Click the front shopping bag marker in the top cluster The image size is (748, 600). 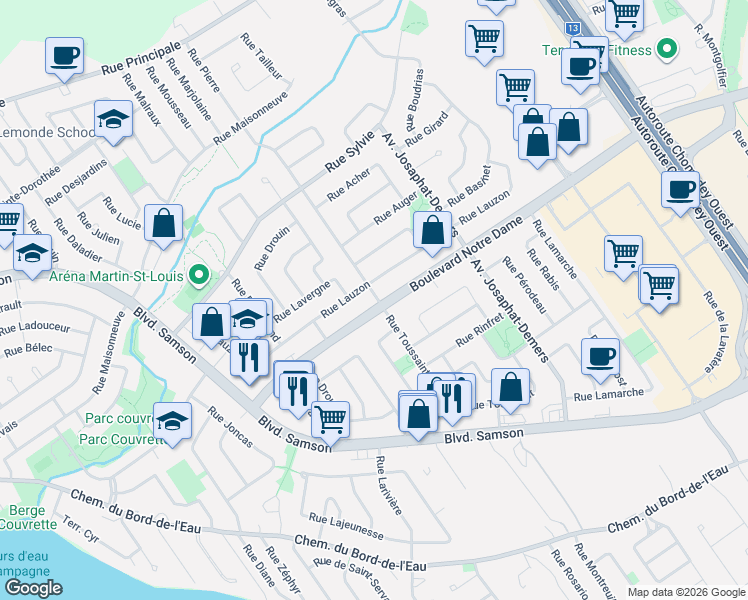pos(537,143)
